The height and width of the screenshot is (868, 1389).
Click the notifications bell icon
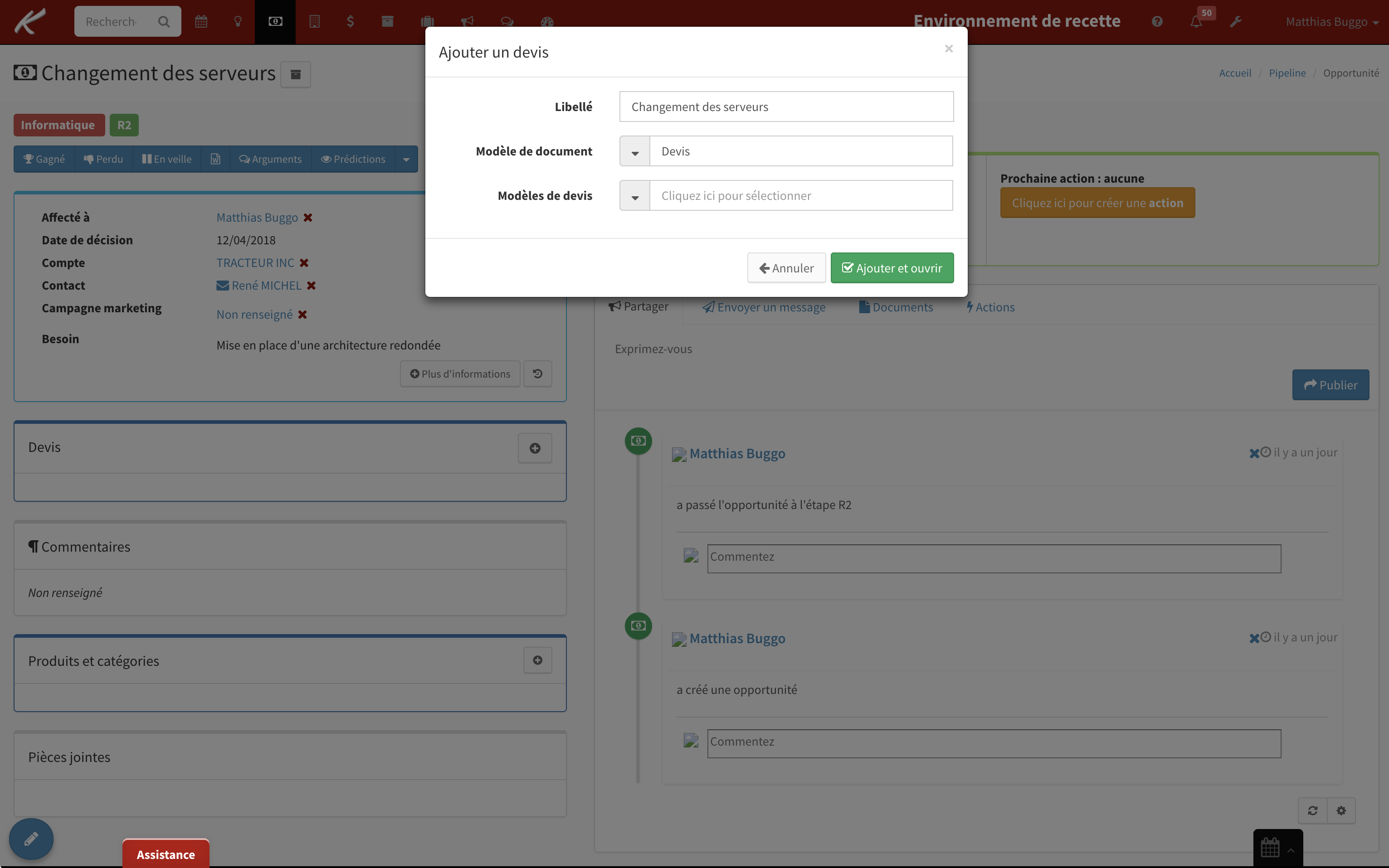tap(1196, 22)
